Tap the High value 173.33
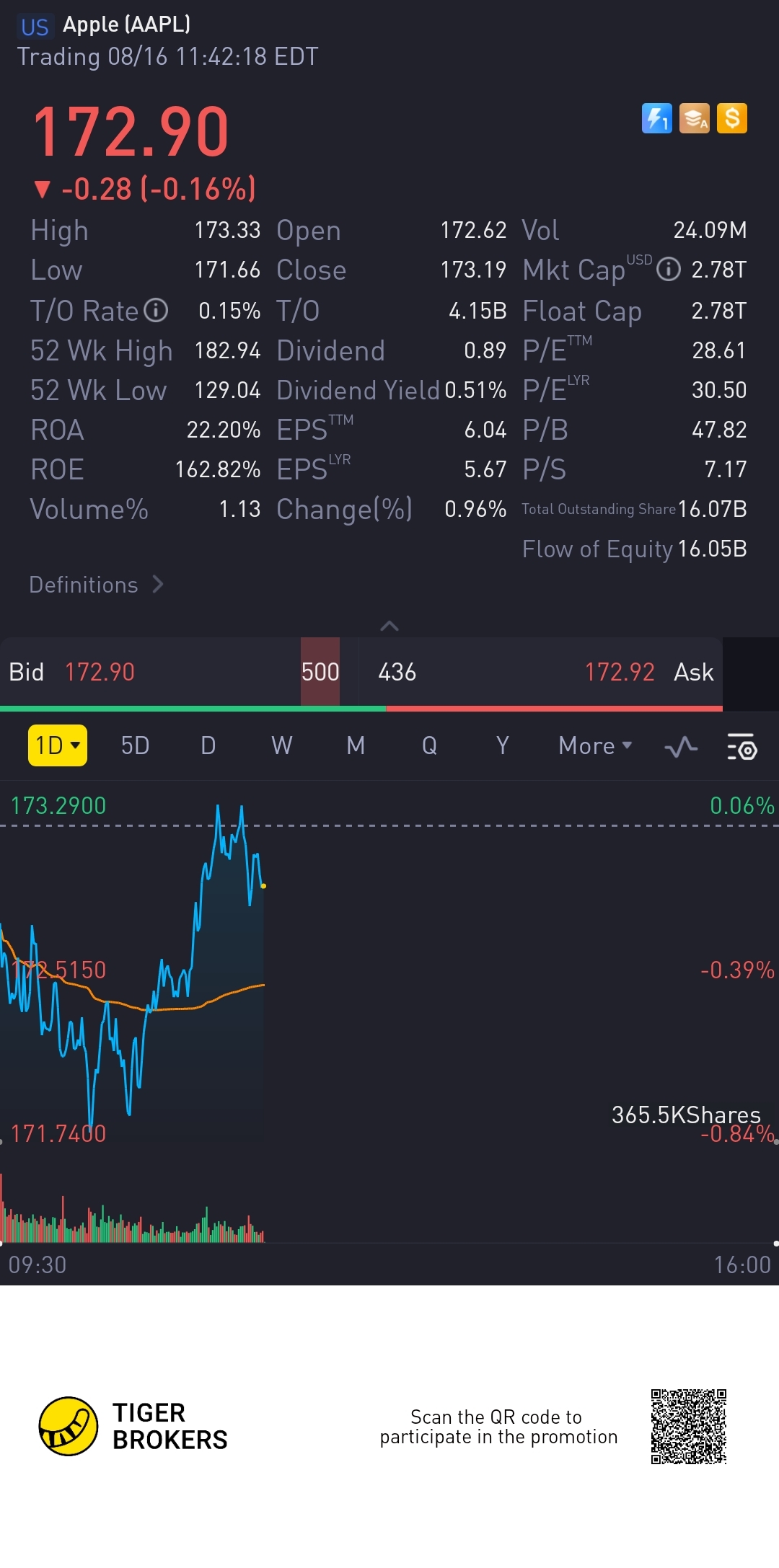The height and width of the screenshot is (1568, 779). click(227, 230)
